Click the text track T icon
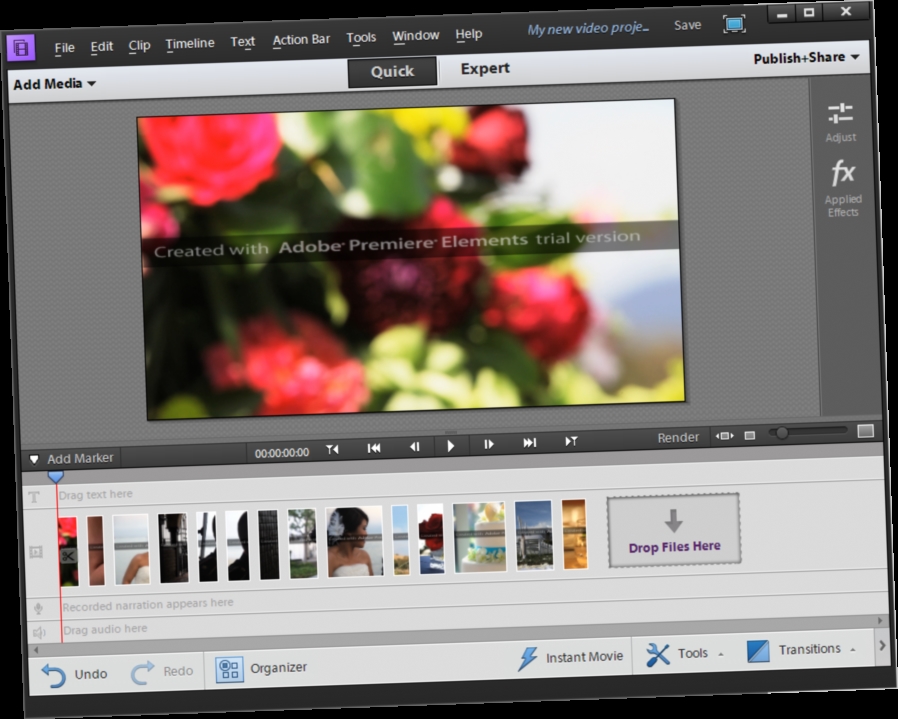This screenshot has height=719, width=898. 34,497
